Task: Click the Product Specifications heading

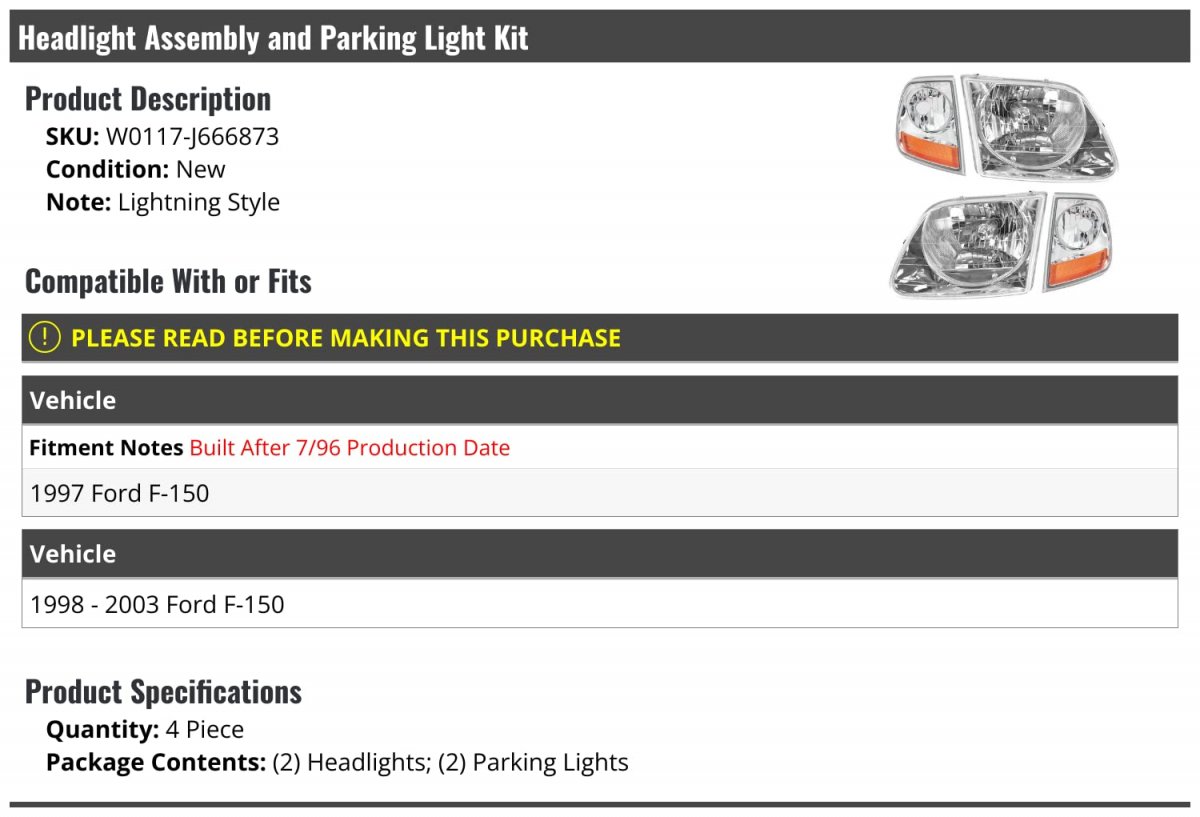Action: 163,692
